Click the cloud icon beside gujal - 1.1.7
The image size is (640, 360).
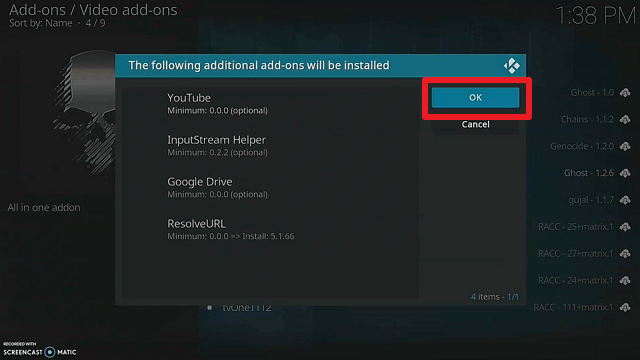click(625, 200)
